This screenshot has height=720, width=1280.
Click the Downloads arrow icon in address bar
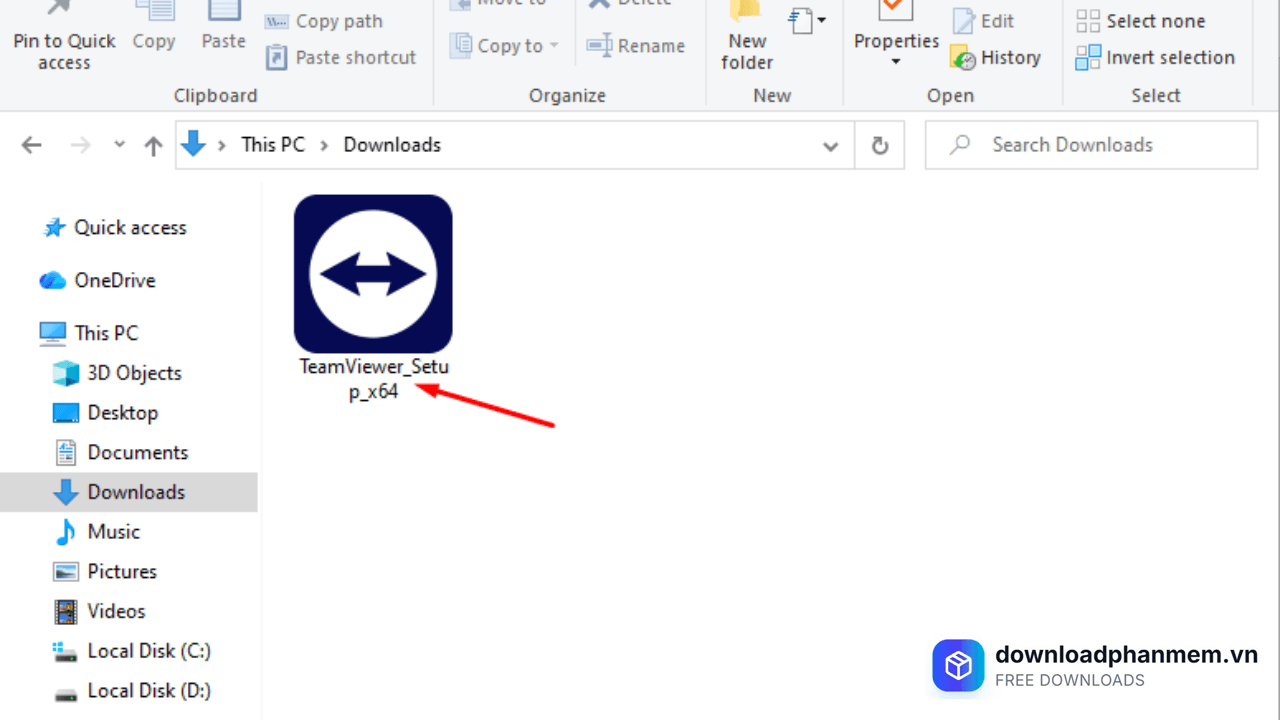[x=194, y=144]
